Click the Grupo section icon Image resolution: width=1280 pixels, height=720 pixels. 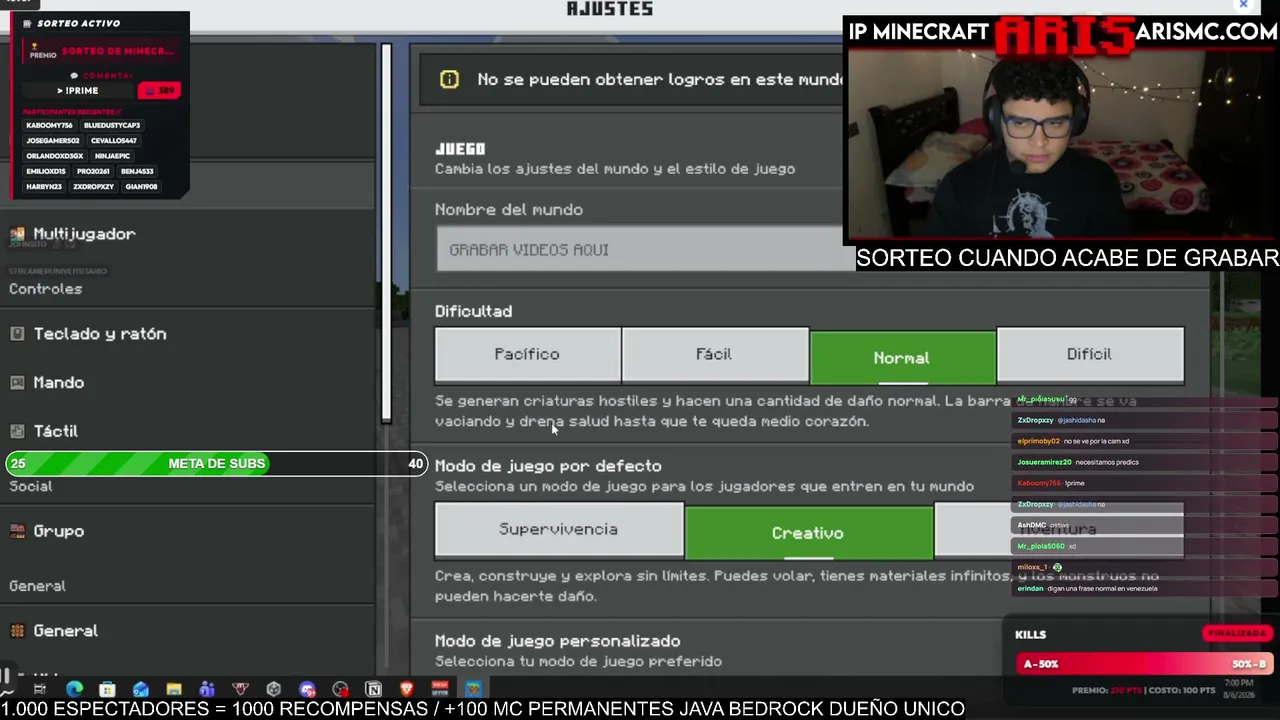click(x=17, y=531)
